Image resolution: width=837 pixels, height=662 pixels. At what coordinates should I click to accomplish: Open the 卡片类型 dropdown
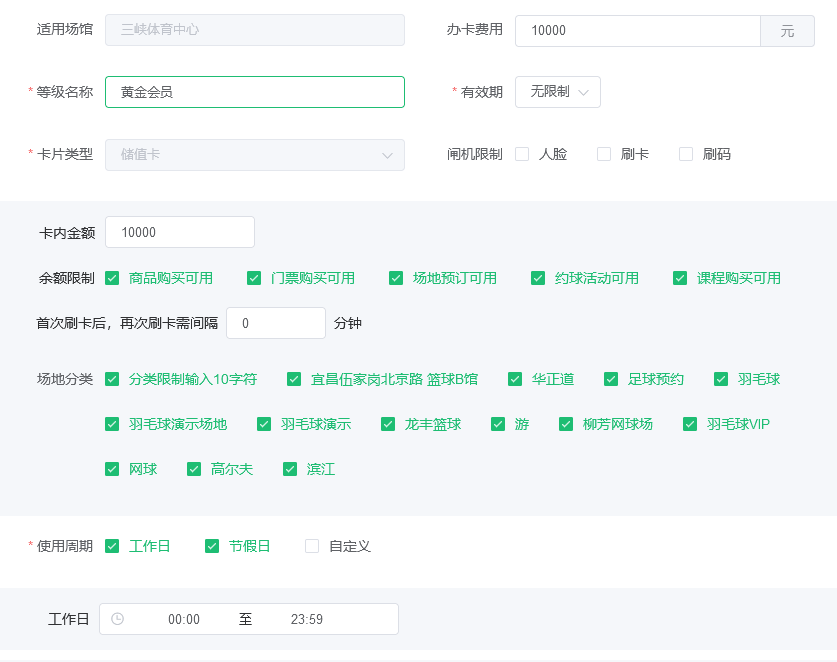click(x=253, y=154)
